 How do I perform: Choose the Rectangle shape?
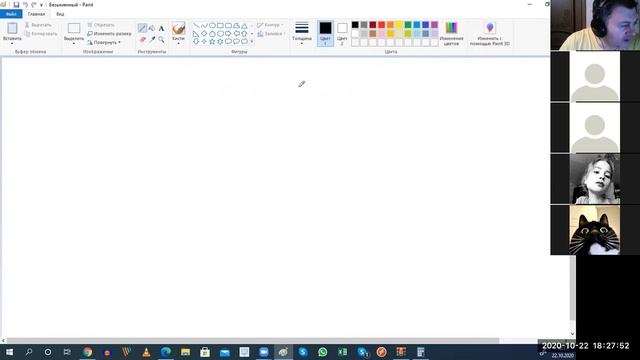coord(220,25)
